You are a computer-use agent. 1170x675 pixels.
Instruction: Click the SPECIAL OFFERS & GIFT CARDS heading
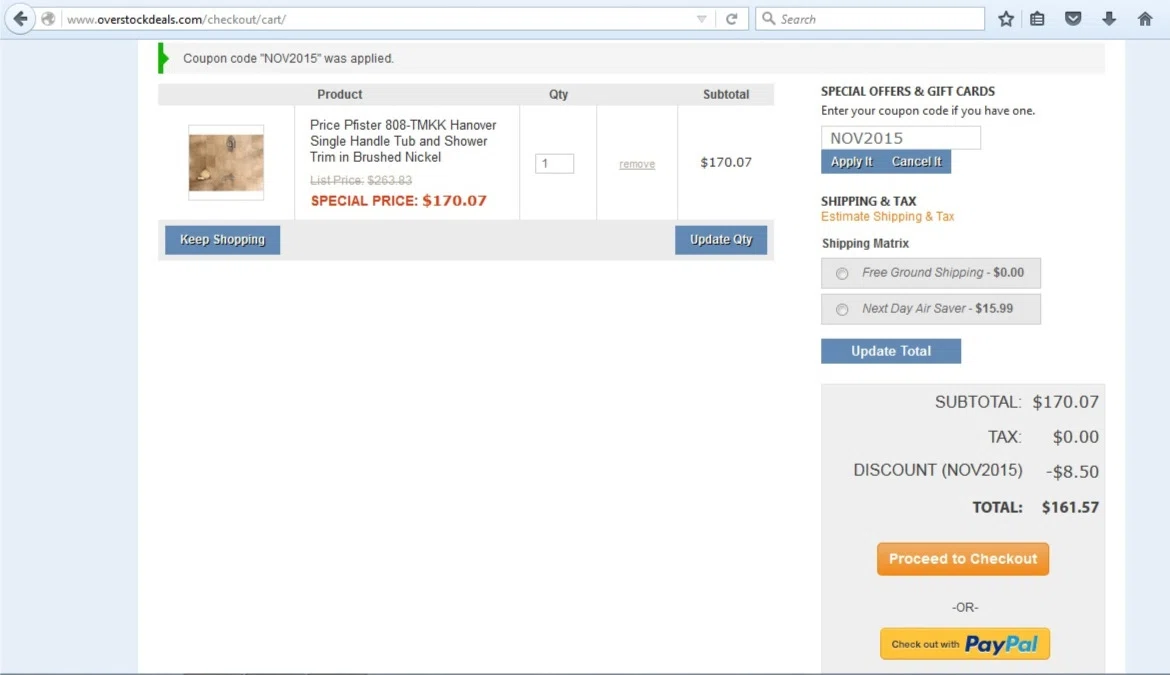908,91
